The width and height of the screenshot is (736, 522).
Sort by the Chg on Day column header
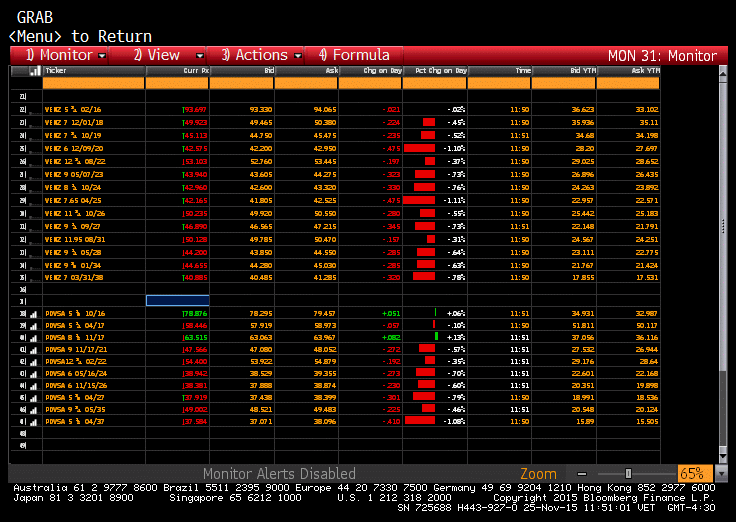[x=370, y=71]
